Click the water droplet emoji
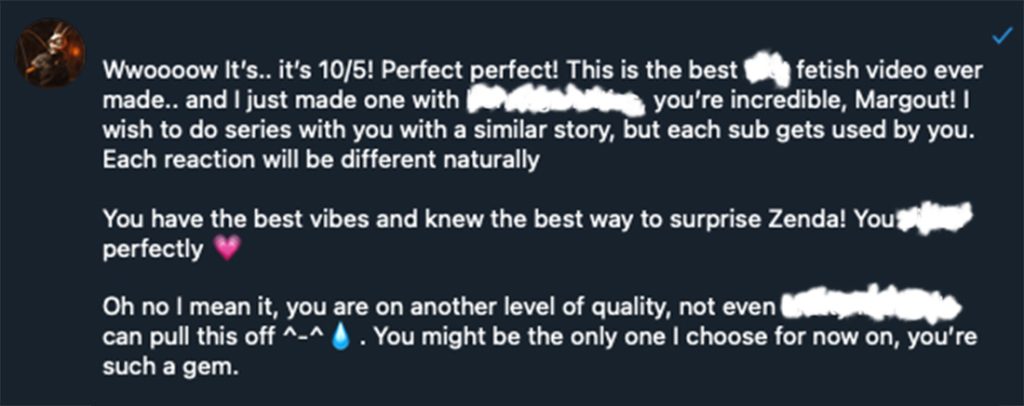1024x406 pixels. coord(342,332)
